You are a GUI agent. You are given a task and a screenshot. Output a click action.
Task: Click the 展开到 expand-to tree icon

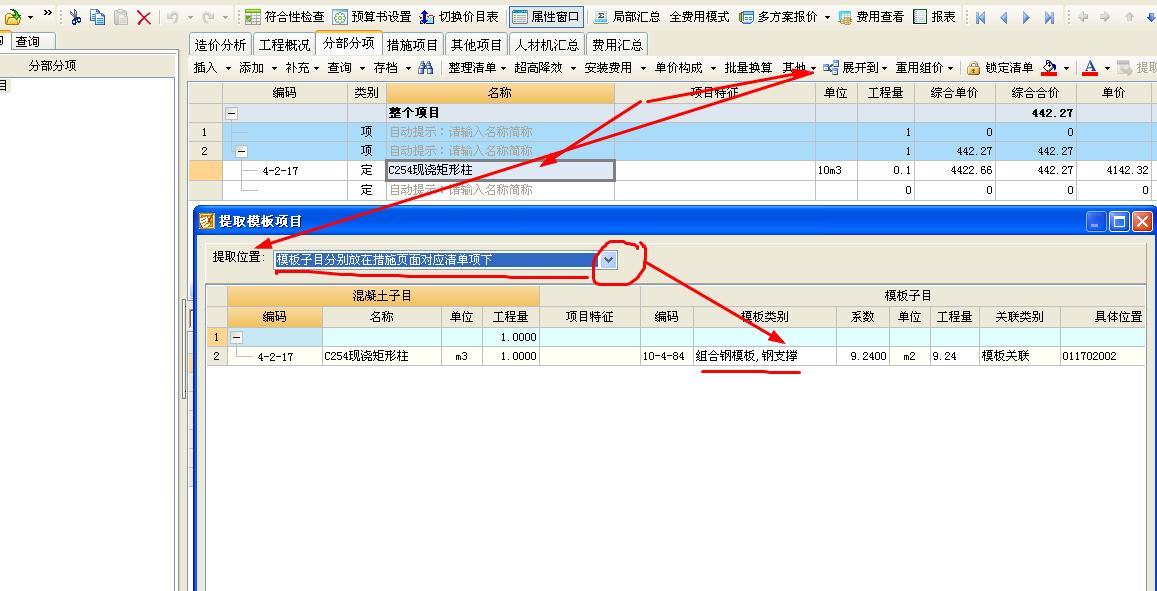click(831, 68)
